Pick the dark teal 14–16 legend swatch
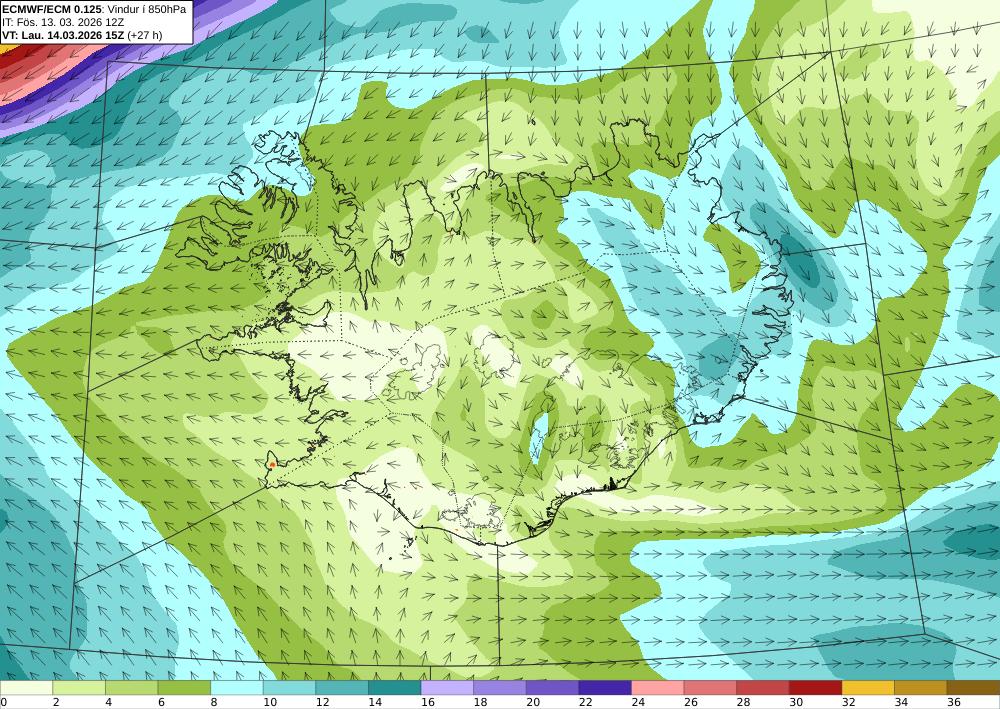The width and height of the screenshot is (1000, 709). pyautogui.click(x=395, y=688)
